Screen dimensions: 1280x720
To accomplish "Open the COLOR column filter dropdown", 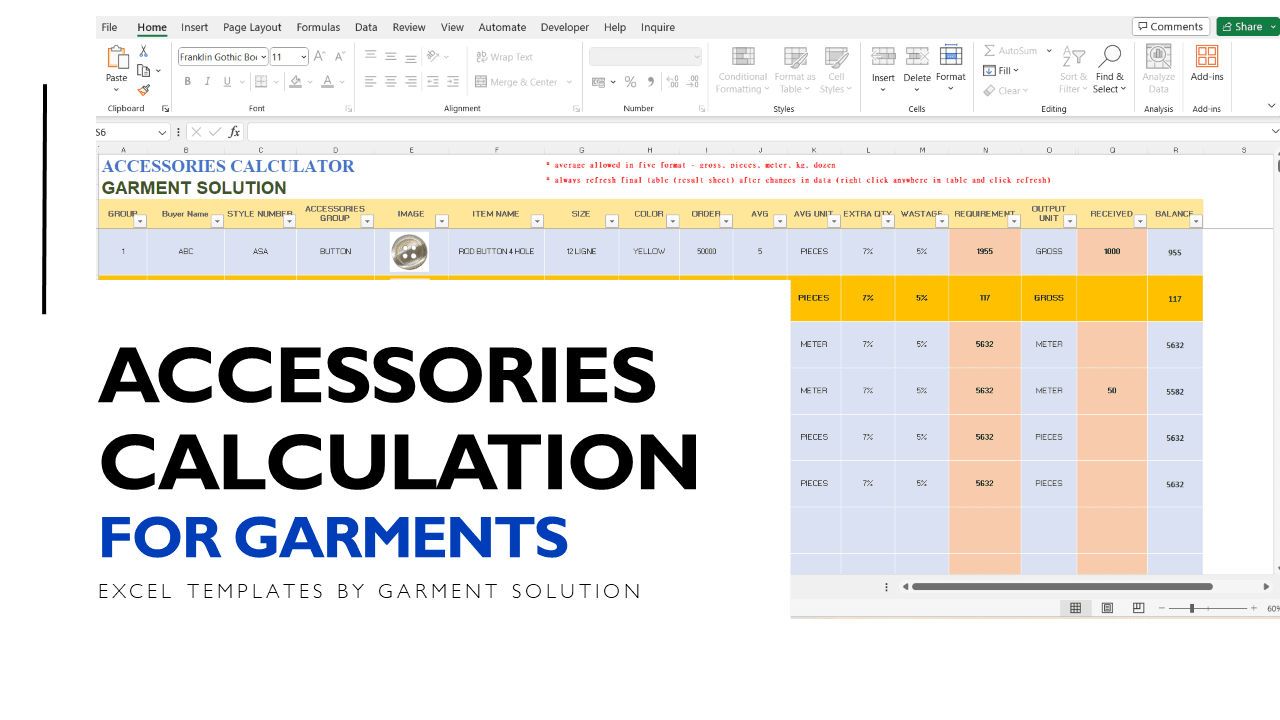I will pyautogui.click(x=673, y=220).
